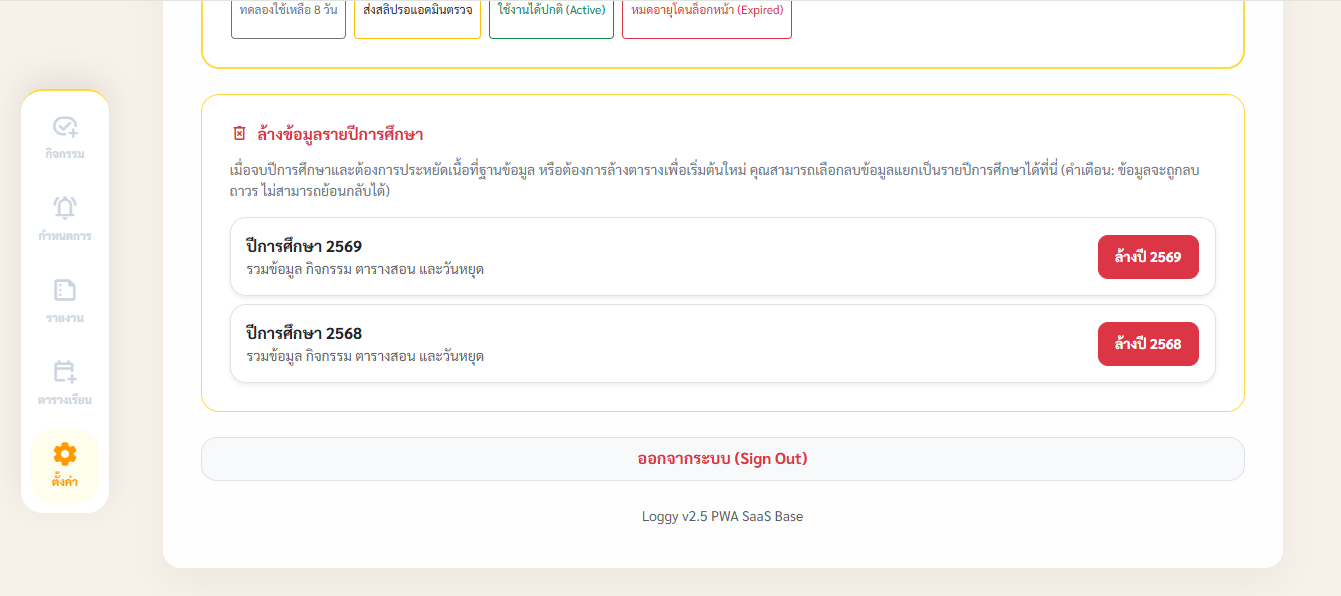
Task: Click the ล้างปี 2568 red button
Action: click(1148, 344)
